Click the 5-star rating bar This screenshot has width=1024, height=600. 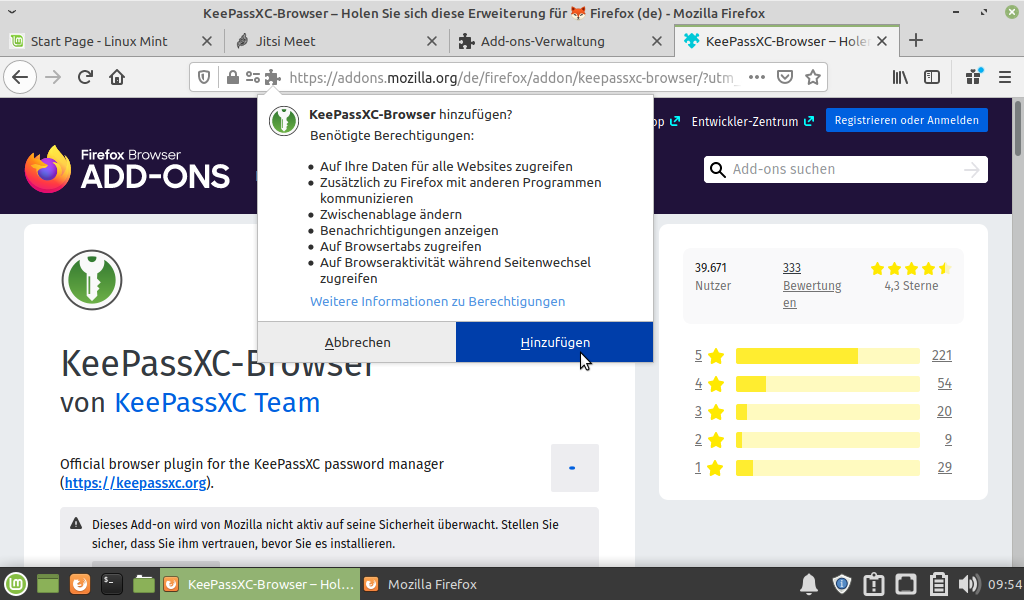[827, 356]
